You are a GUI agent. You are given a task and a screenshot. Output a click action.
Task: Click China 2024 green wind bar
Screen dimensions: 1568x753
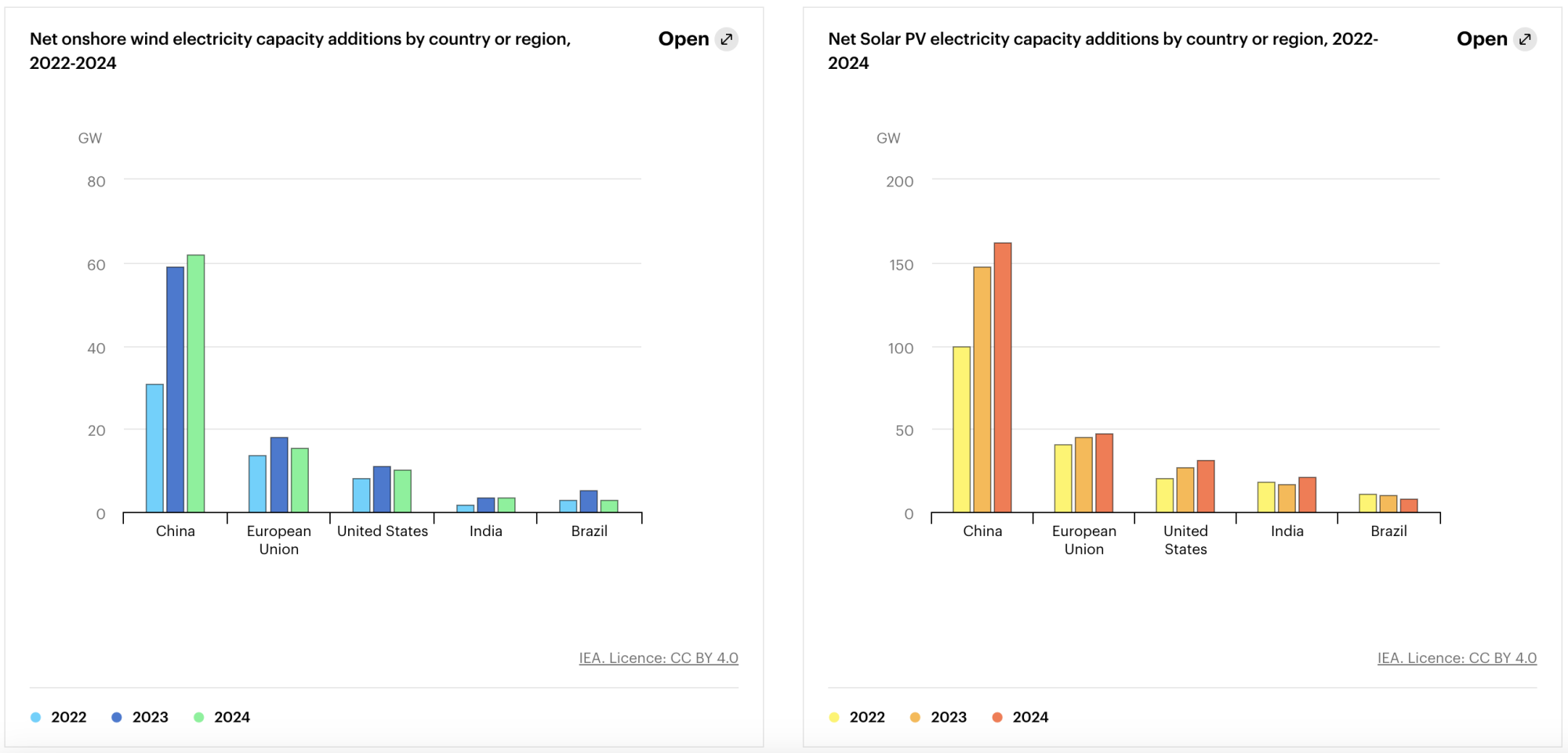196,383
